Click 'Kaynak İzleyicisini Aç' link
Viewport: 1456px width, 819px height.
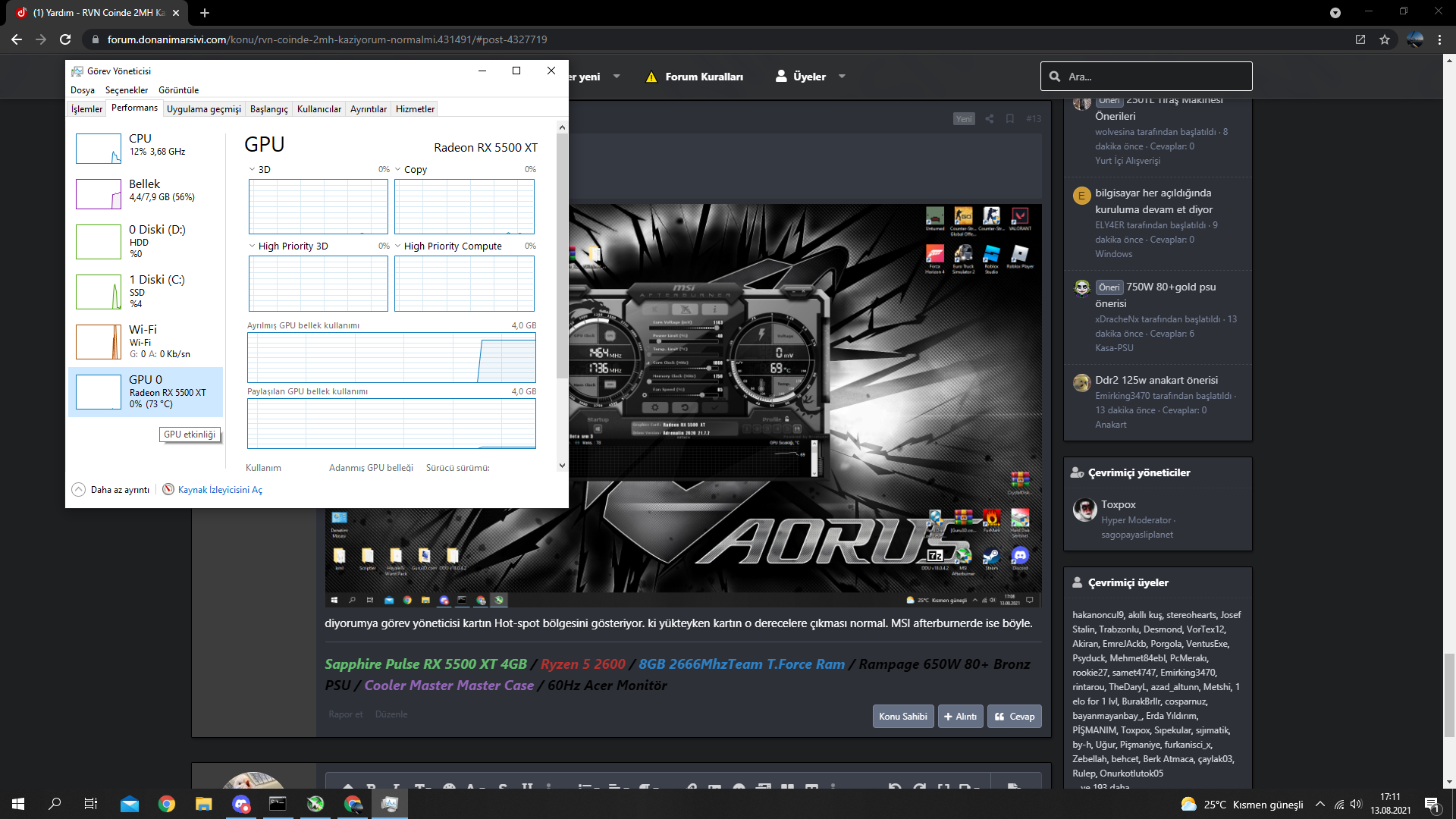pos(220,490)
